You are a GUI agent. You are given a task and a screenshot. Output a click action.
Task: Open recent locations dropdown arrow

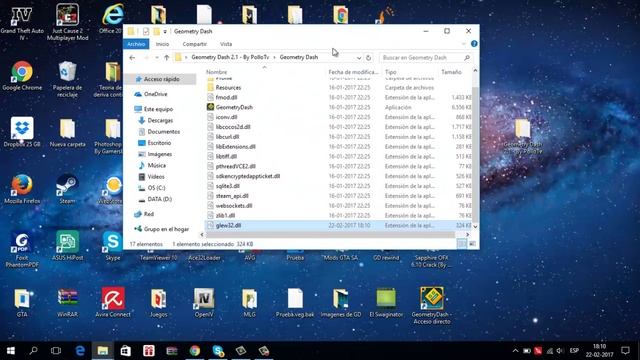pyautogui.click(x=157, y=58)
